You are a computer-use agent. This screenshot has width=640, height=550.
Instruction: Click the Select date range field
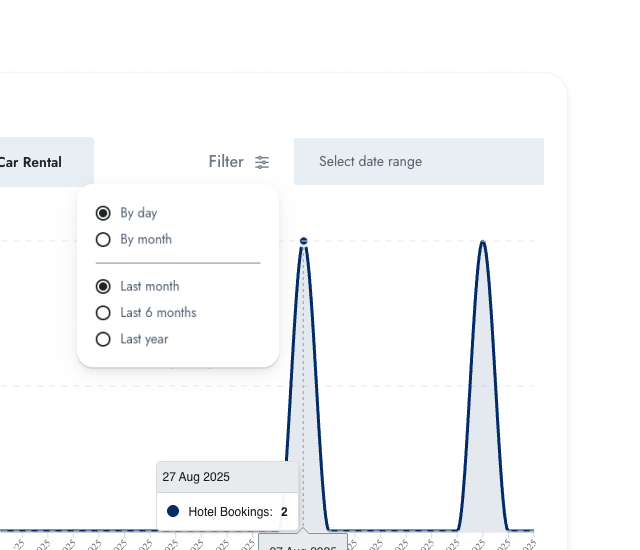pyautogui.click(x=418, y=162)
